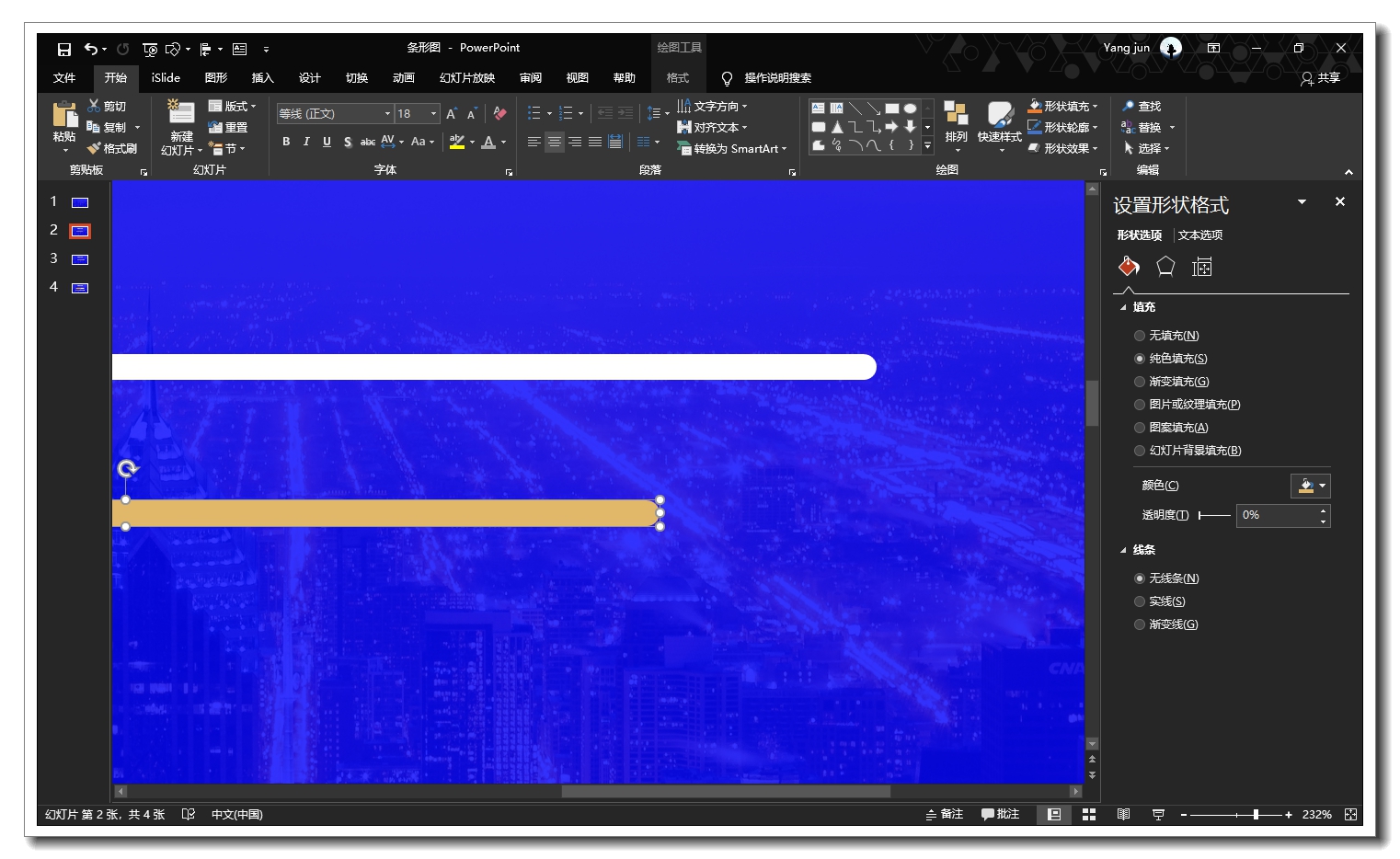Click Convert to SmartArt
The height and width of the screenshot is (859, 1400).
(732, 148)
